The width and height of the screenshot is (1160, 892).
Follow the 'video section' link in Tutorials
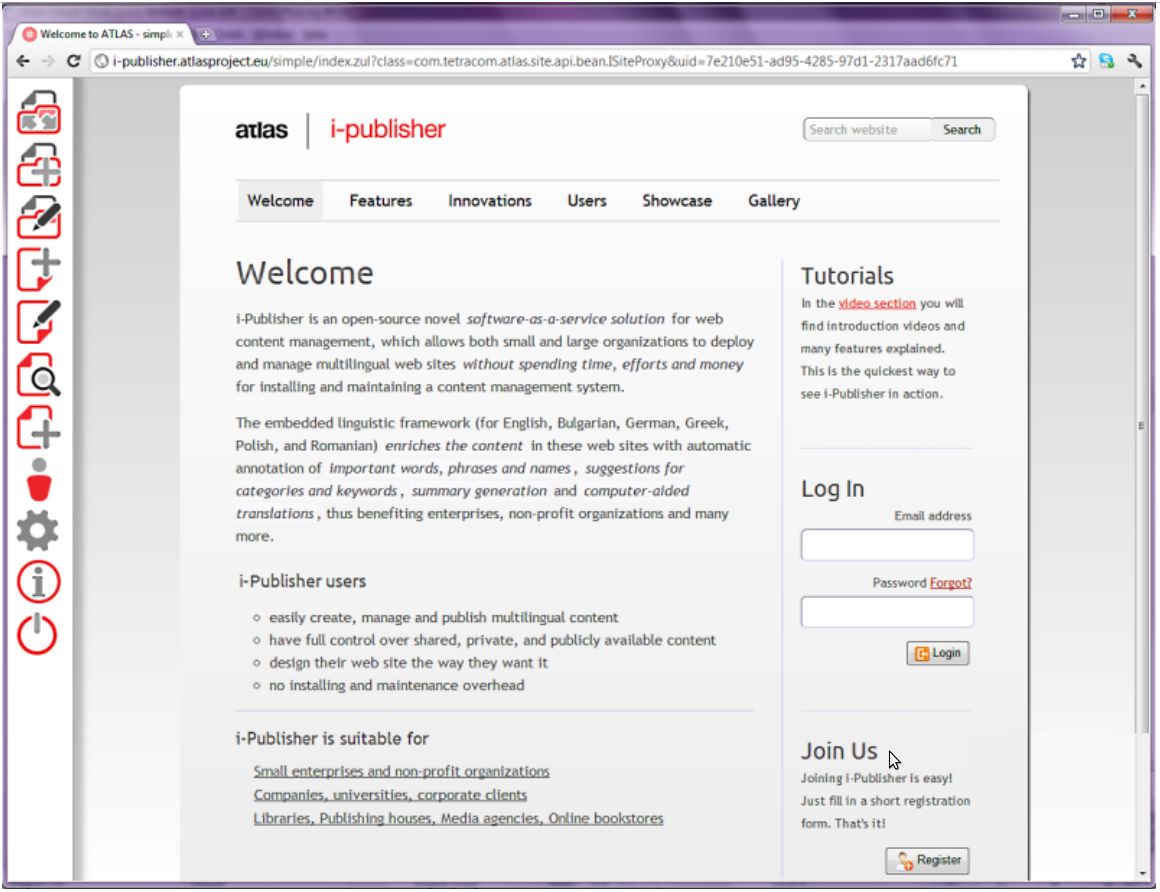pos(877,303)
